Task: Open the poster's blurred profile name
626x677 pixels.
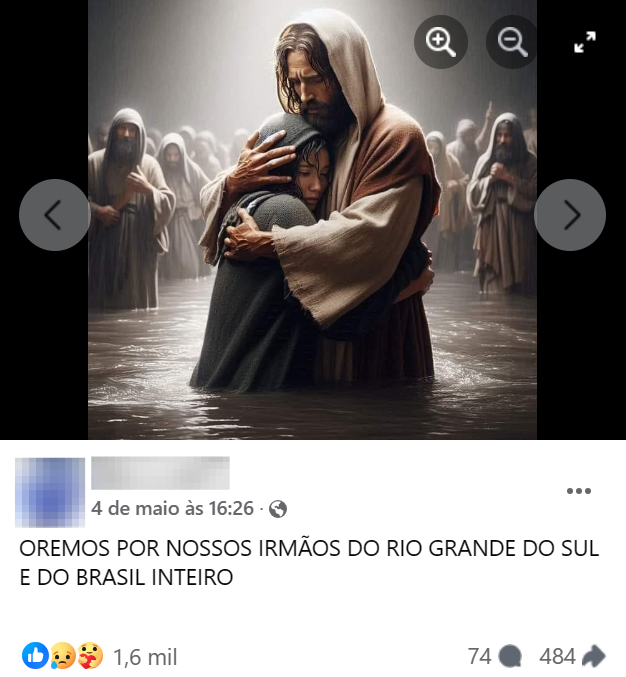Action: [160, 473]
